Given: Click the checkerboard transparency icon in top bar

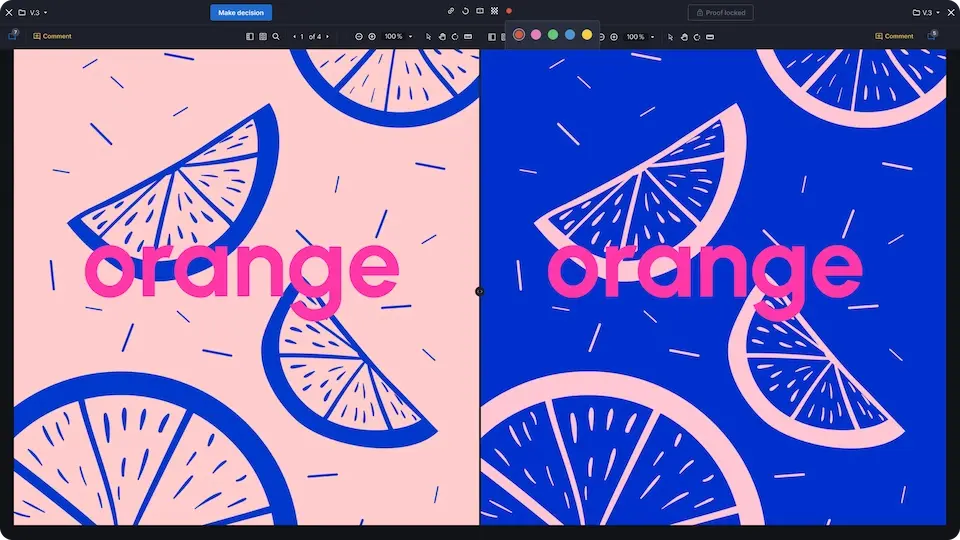Looking at the screenshot, I should click(494, 11).
